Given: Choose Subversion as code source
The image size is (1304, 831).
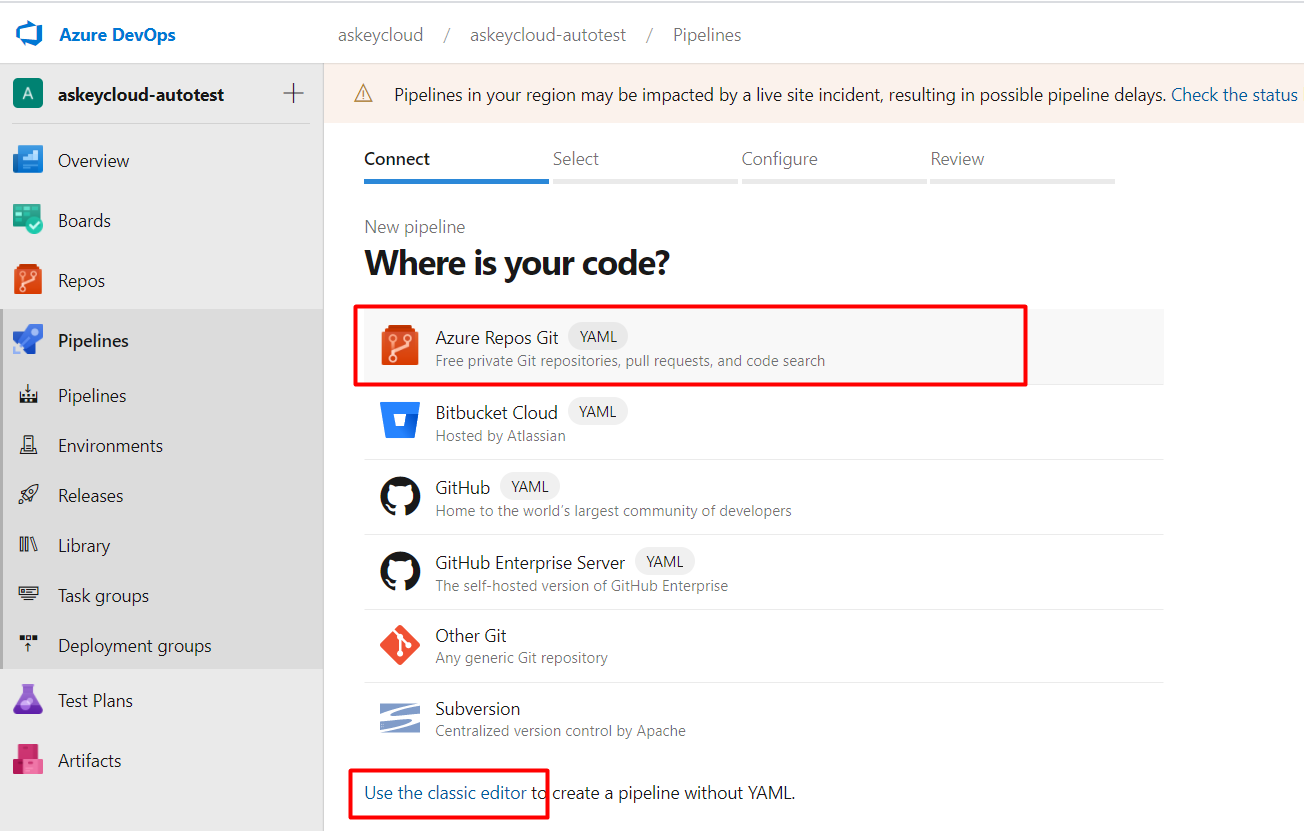Looking at the screenshot, I should [764, 719].
